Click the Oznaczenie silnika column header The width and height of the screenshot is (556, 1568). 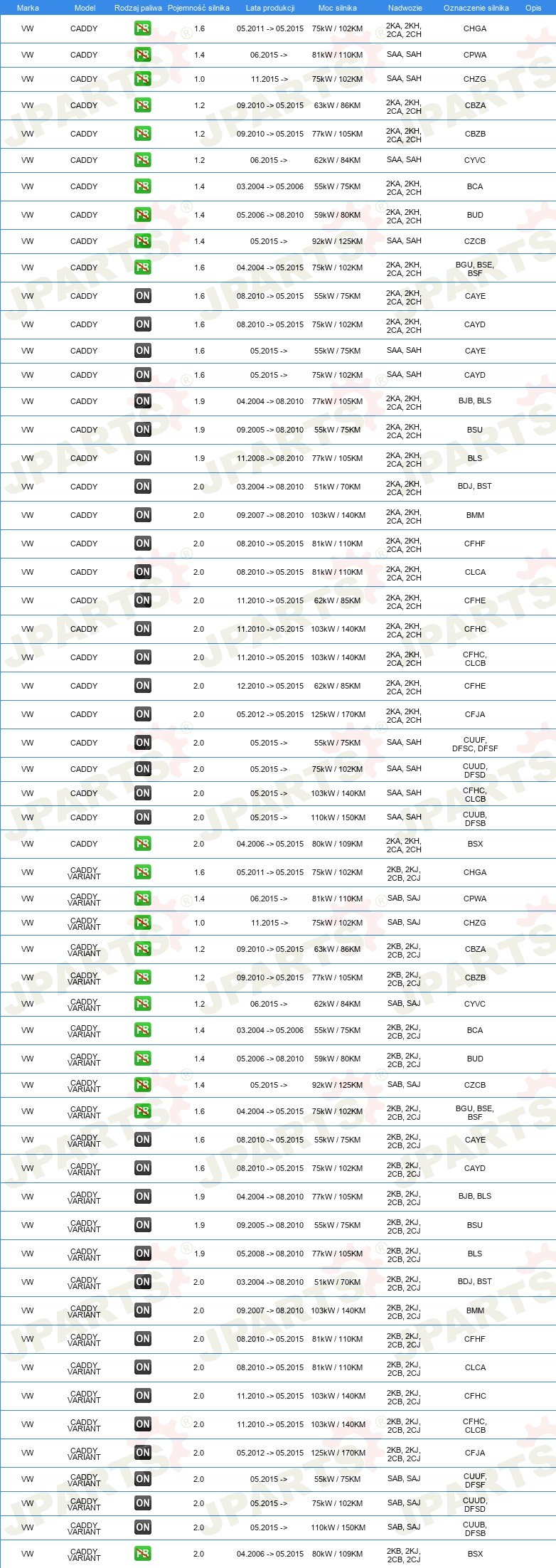tap(476, 8)
